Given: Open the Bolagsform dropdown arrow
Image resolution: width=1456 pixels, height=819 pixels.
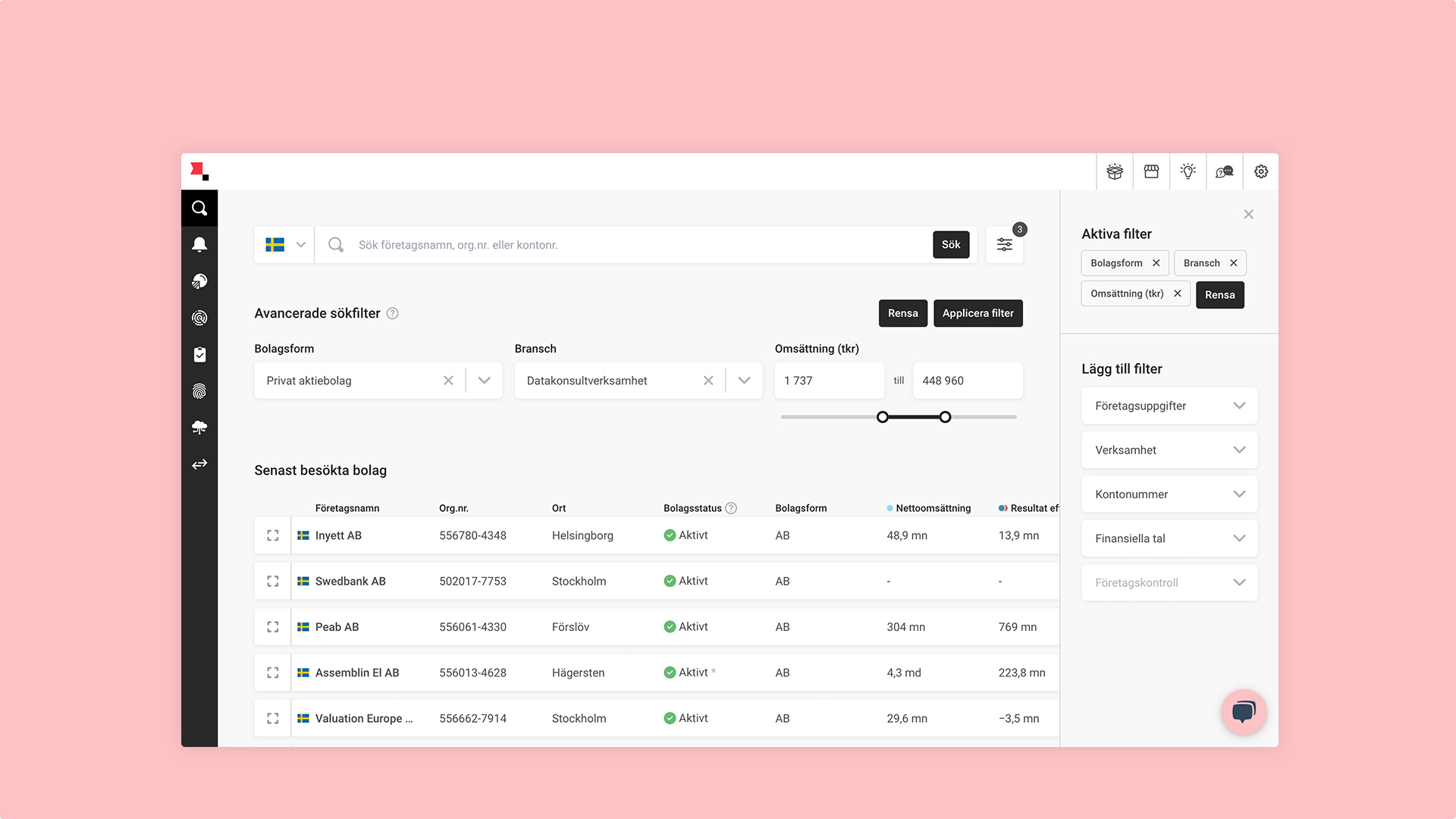Looking at the screenshot, I should [484, 381].
